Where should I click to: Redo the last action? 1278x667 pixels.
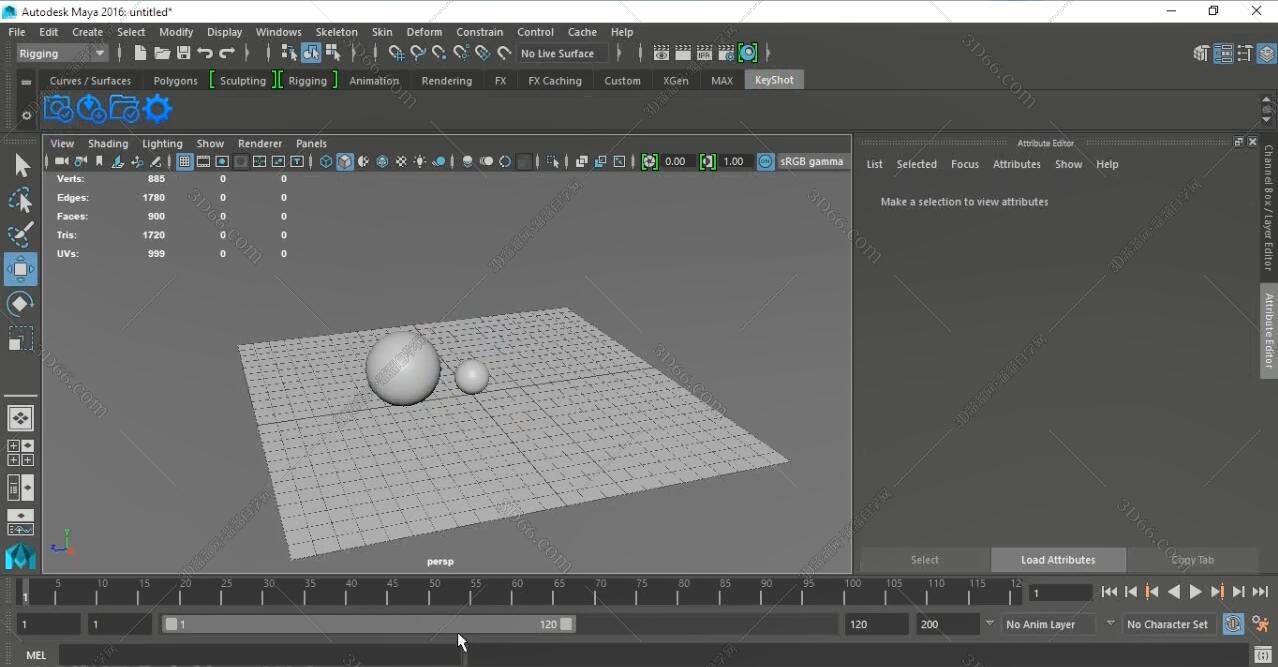(227, 53)
